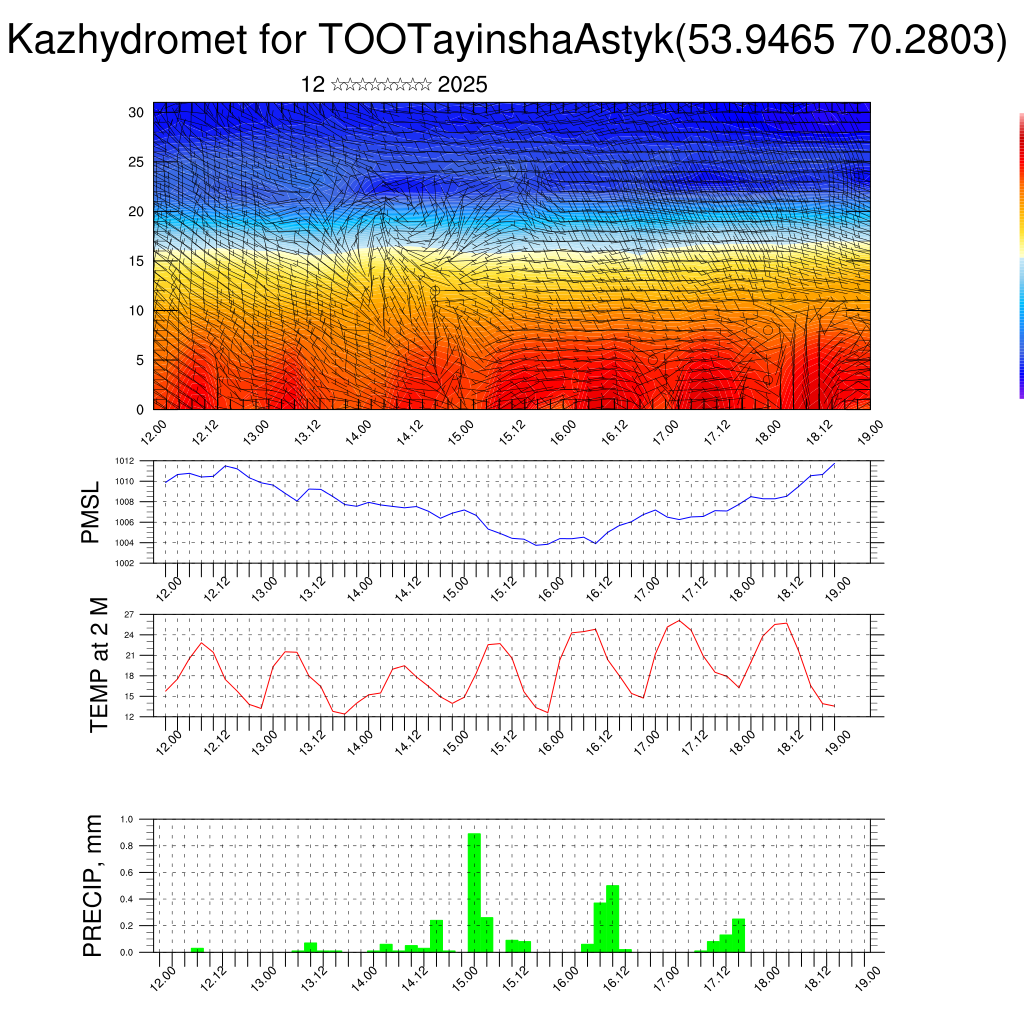The image size is (1024, 1024).
Task: Select the 17.12 time label under the TEMP chart
Action: pyautogui.click(x=694, y=743)
